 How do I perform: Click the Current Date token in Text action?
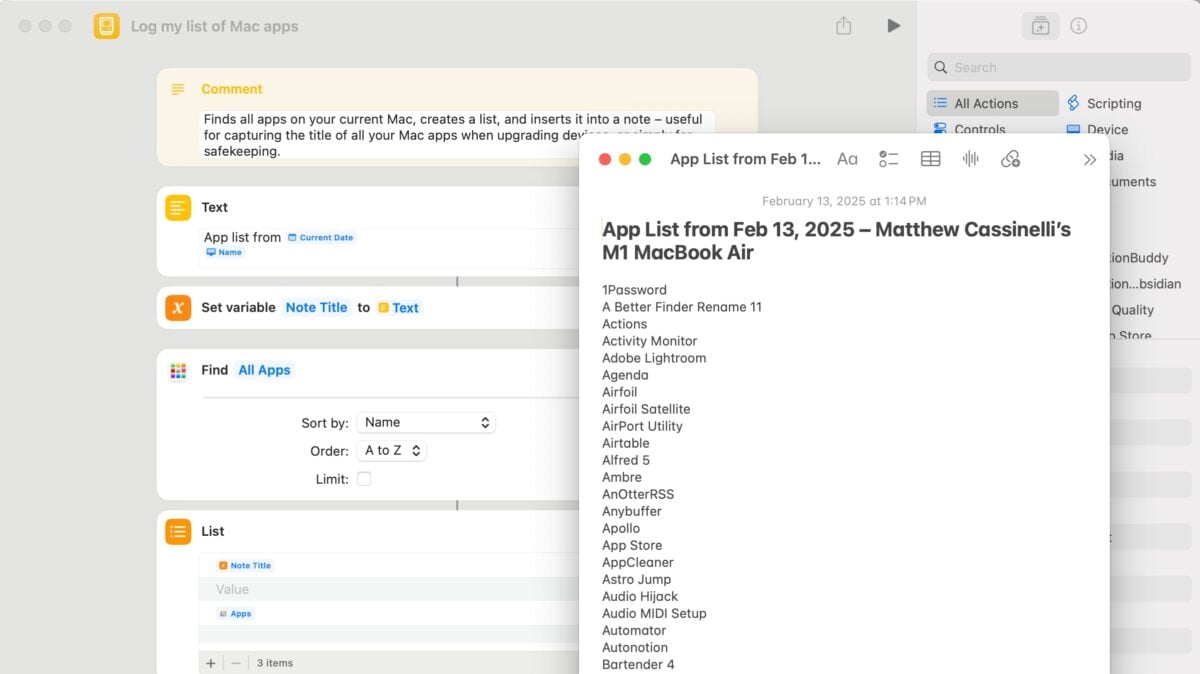[320, 237]
